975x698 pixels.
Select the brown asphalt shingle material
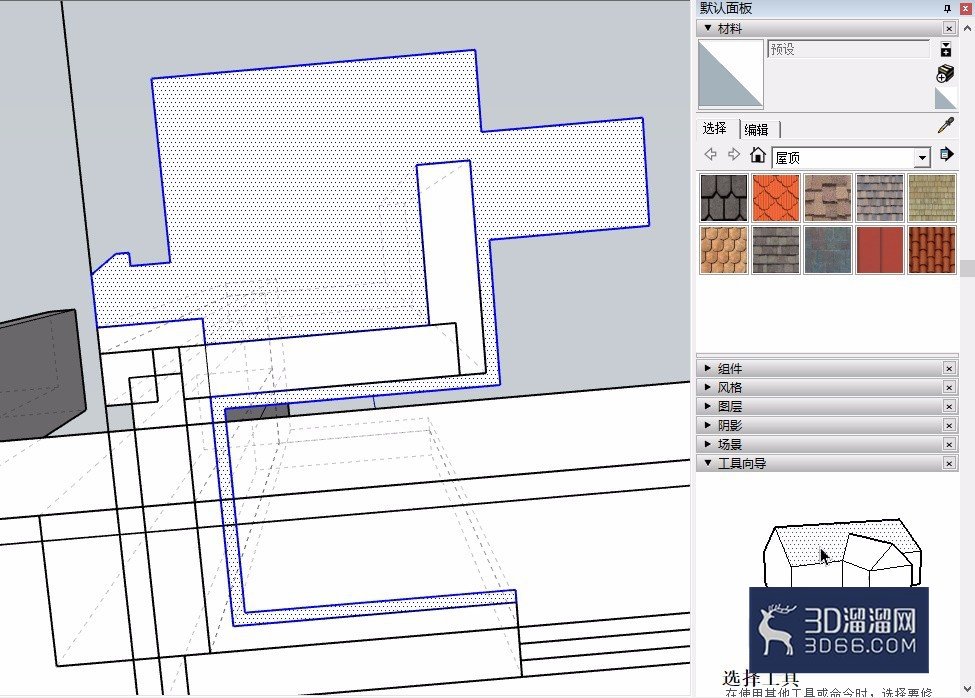[828, 198]
